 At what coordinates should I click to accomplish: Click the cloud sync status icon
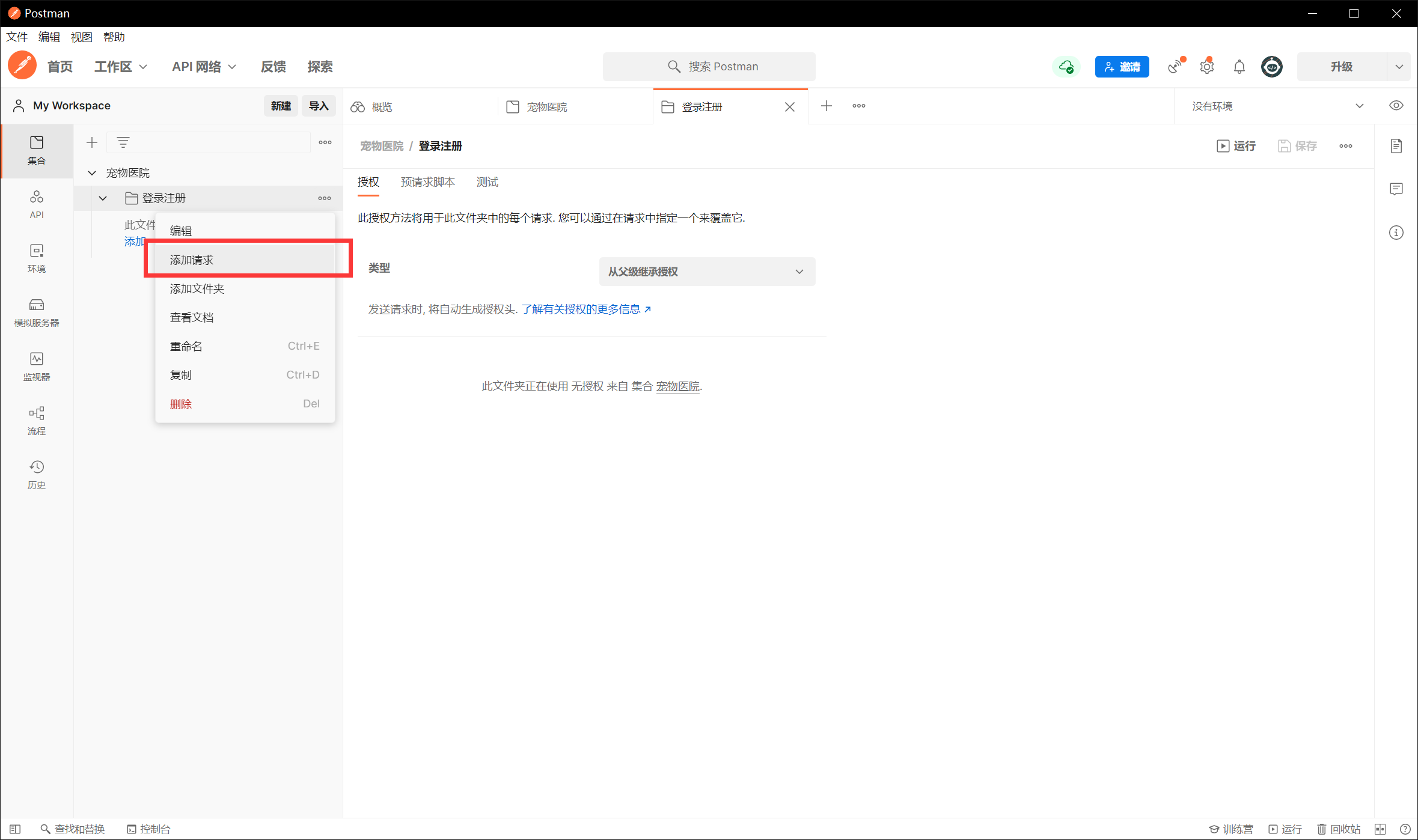(x=1066, y=67)
